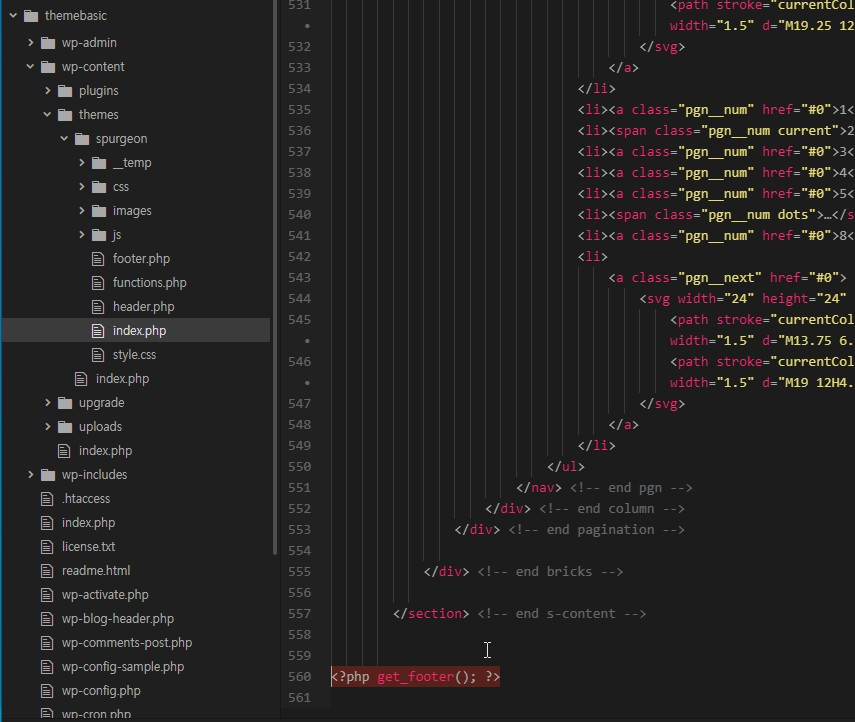Collapse the themes folder chevron
Image resolution: width=855 pixels, height=722 pixels.
47,115
